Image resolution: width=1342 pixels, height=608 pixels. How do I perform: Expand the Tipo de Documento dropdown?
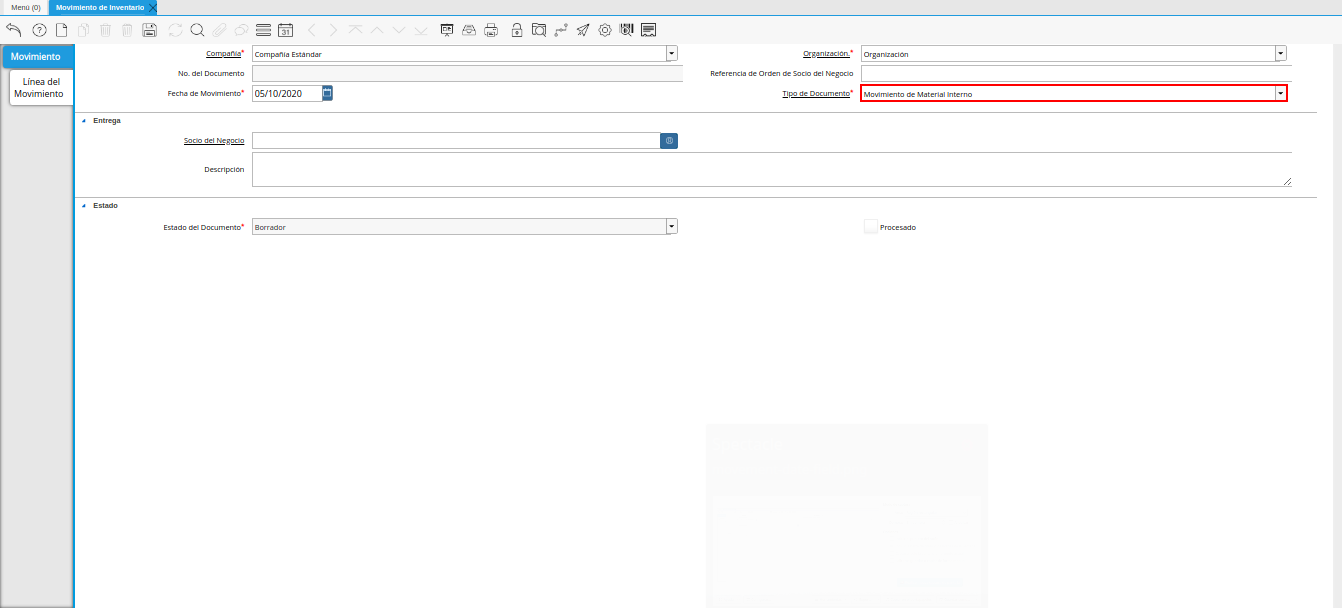coord(1280,94)
